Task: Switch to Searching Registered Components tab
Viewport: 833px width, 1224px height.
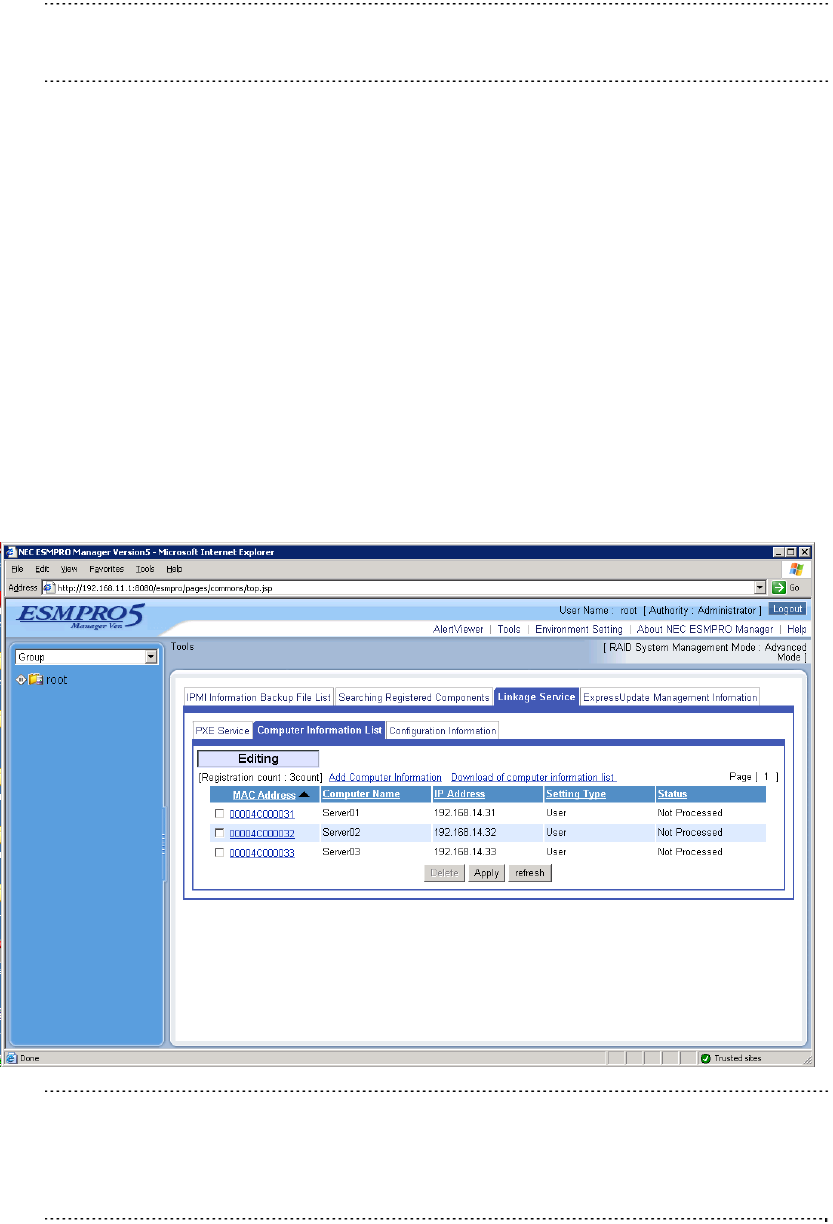Action: (x=414, y=697)
